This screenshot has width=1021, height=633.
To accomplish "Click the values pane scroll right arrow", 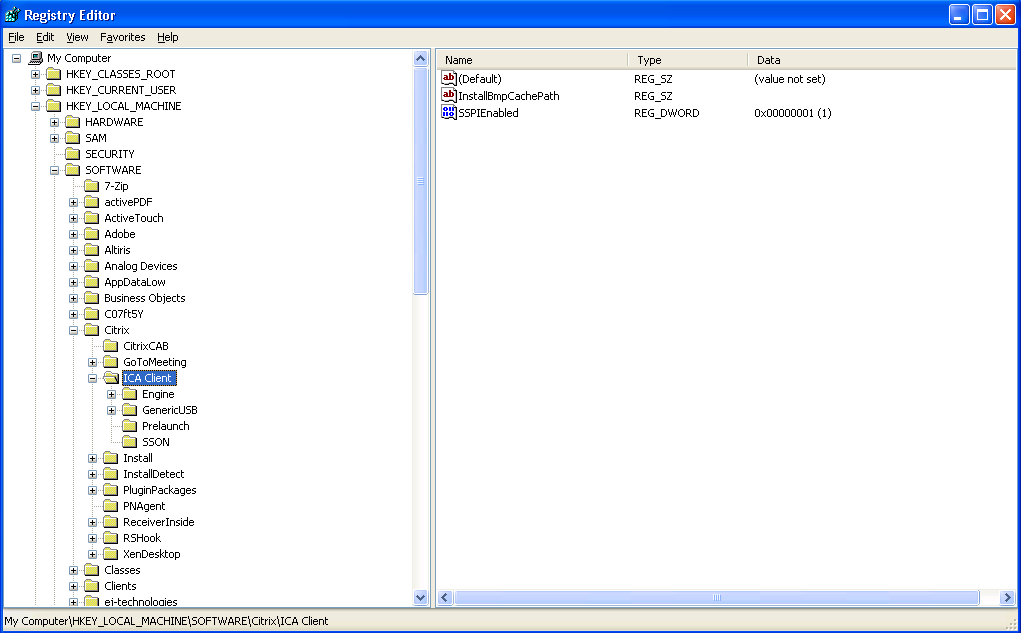I will coord(1007,597).
